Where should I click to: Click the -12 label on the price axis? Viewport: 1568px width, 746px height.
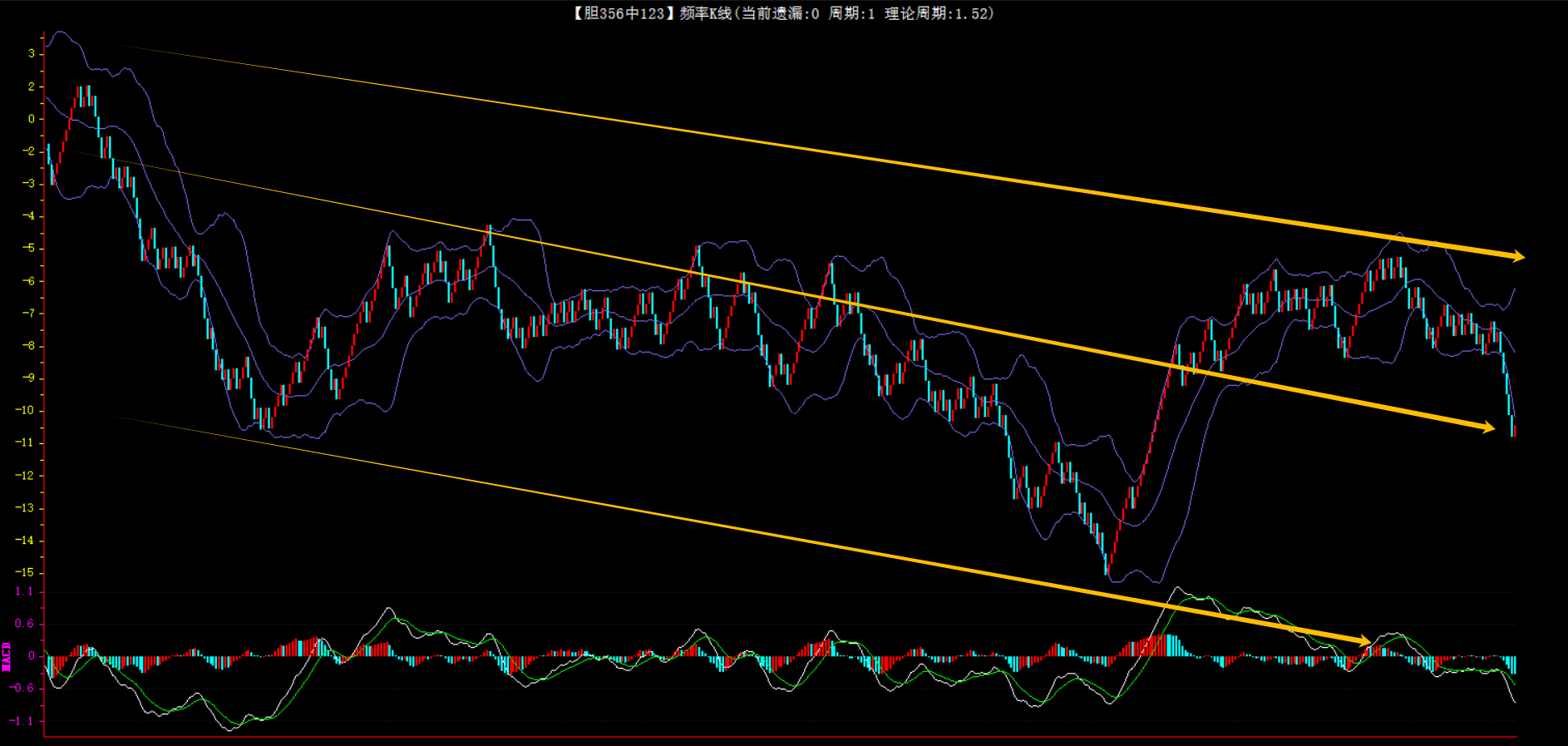25,476
